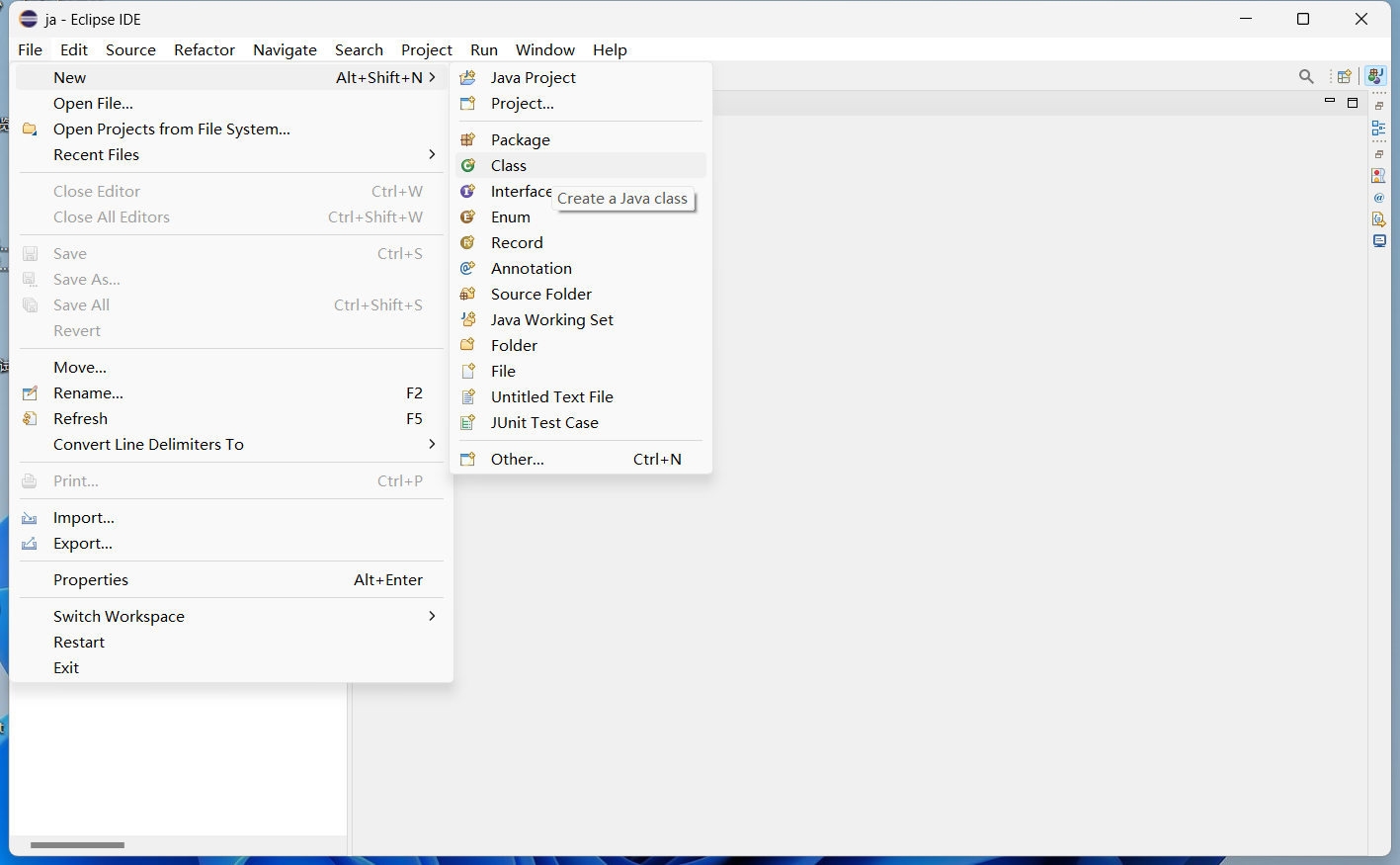Open the Help menu
1400x865 pixels.
click(610, 49)
